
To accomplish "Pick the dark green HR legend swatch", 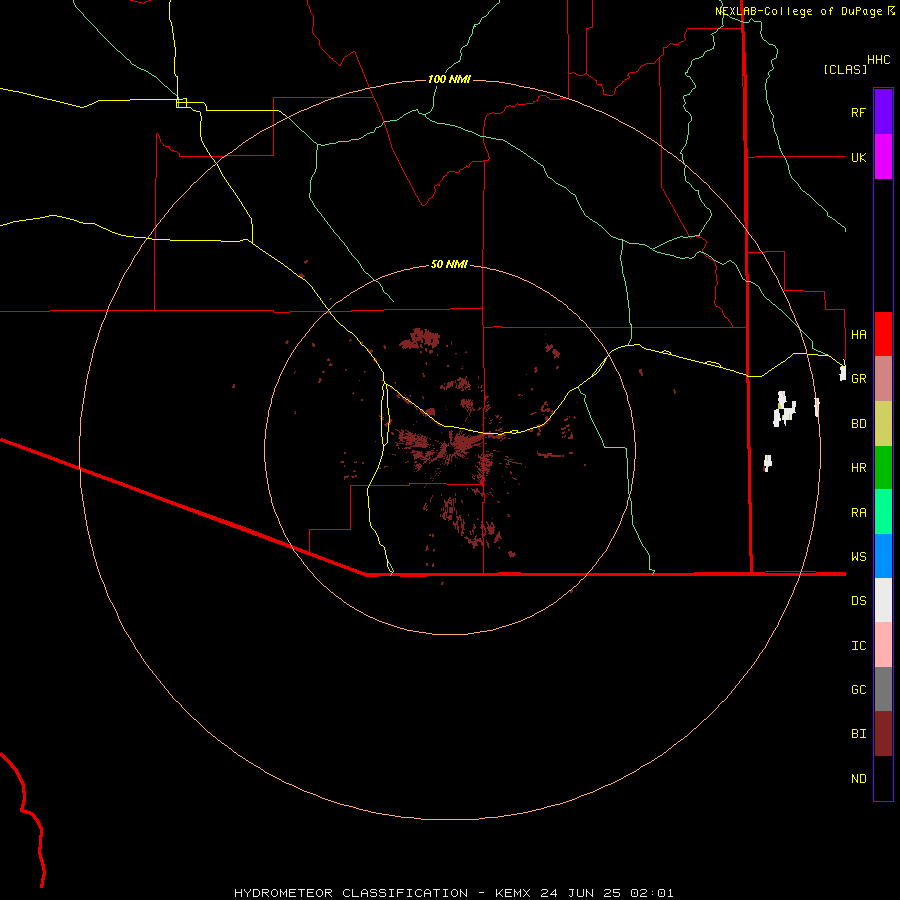I will click(883, 468).
